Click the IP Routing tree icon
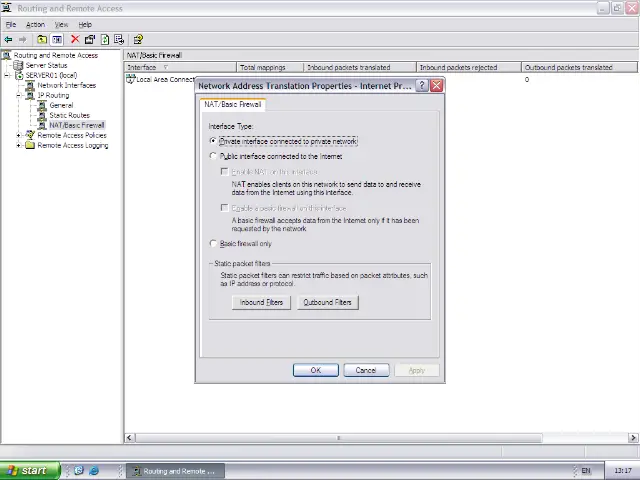The height and width of the screenshot is (480, 640). click(x=30, y=95)
